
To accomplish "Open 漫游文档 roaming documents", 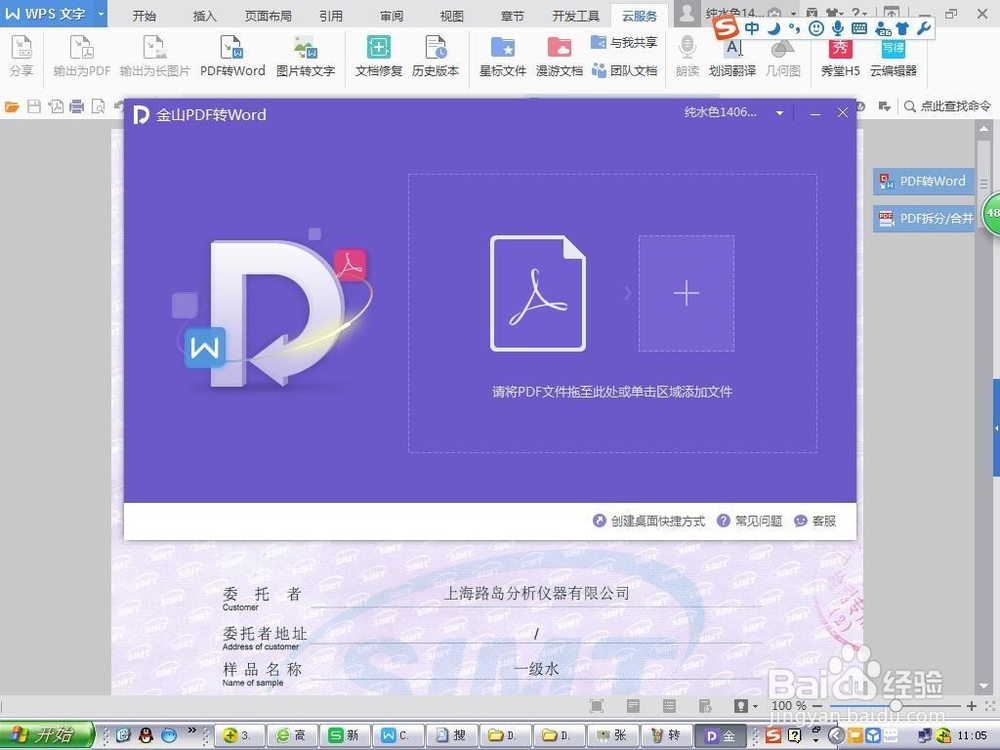I will click(559, 56).
